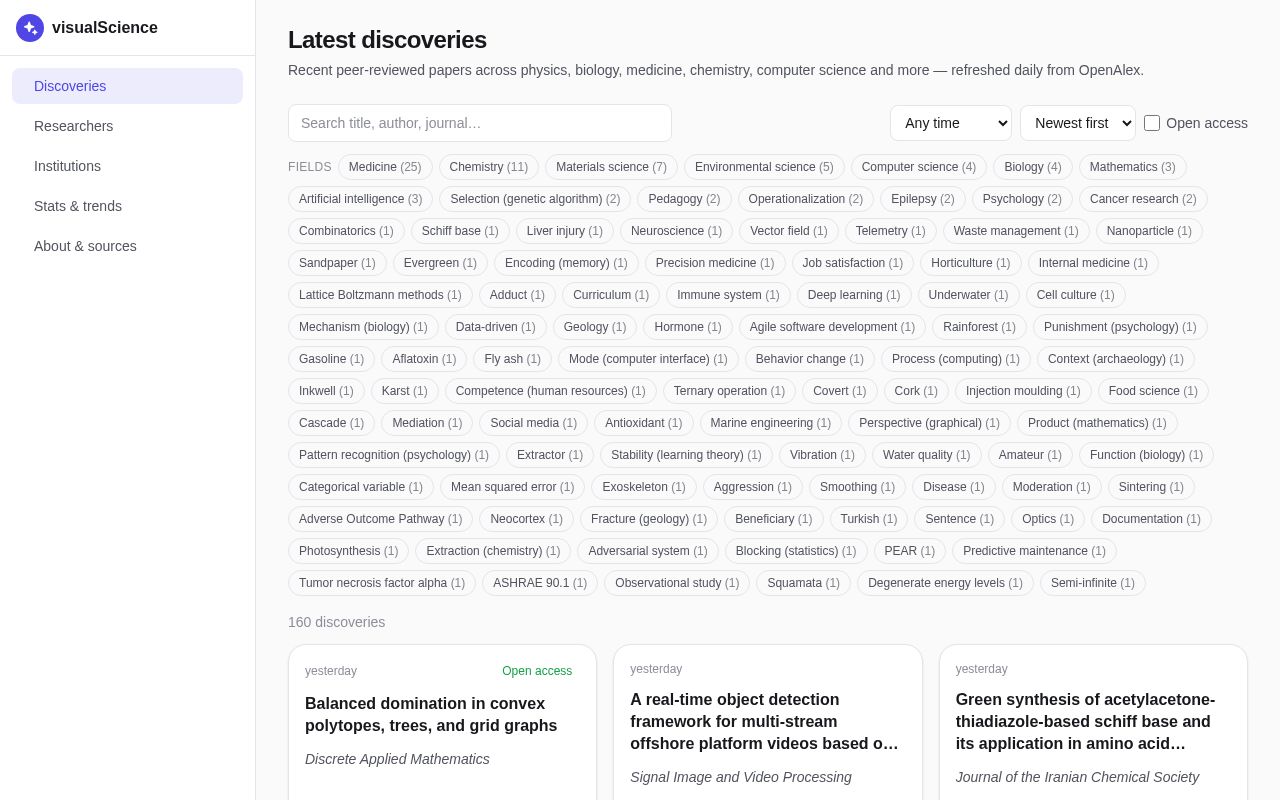1280x800 pixels.
Task: Open Balanced domination in convex polytopes paper
Action: [431, 715]
